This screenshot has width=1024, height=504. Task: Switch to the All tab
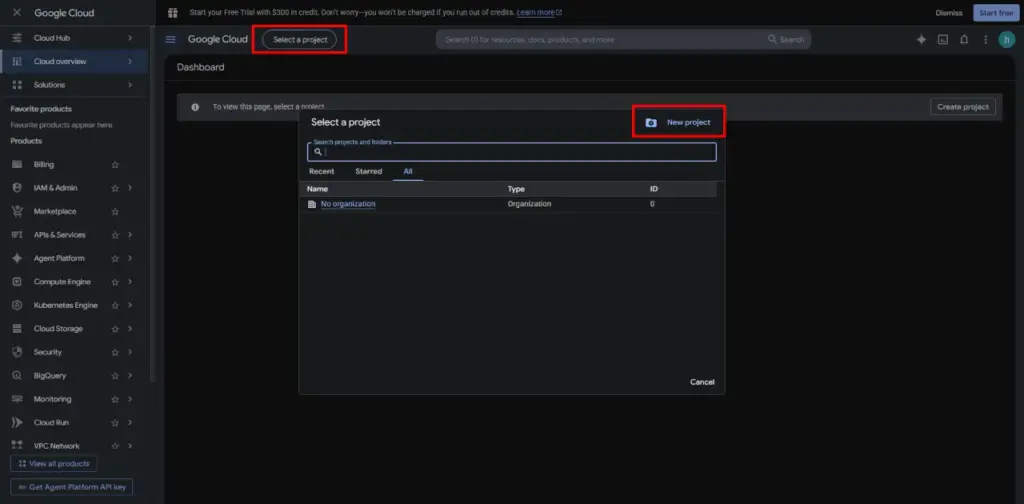(x=408, y=172)
